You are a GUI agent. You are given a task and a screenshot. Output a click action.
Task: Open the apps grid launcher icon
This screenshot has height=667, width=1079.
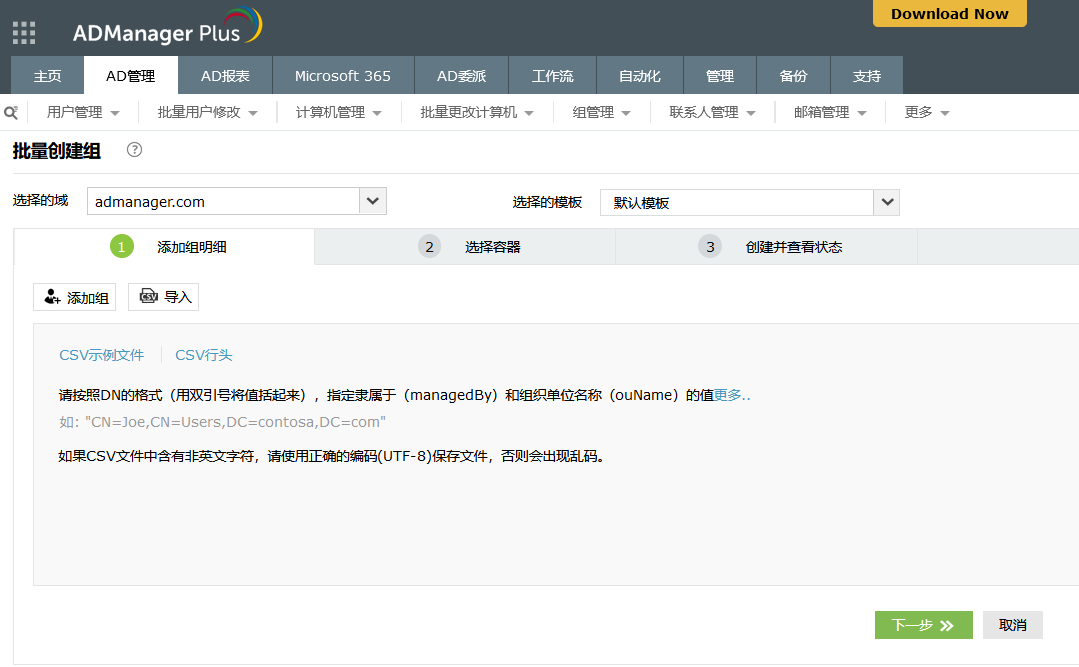coord(24,33)
